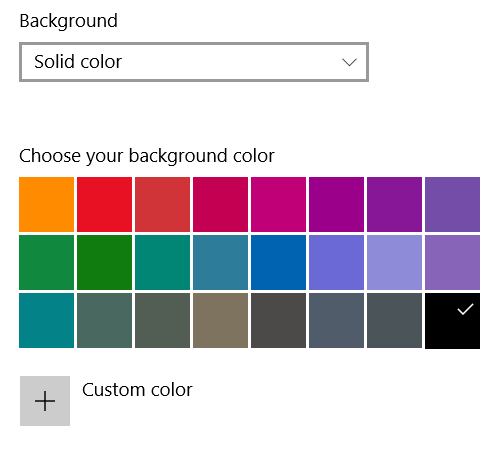The image size is (498, 449).
Task: Choose the khaki brown swatch
Action: point(220,320)
